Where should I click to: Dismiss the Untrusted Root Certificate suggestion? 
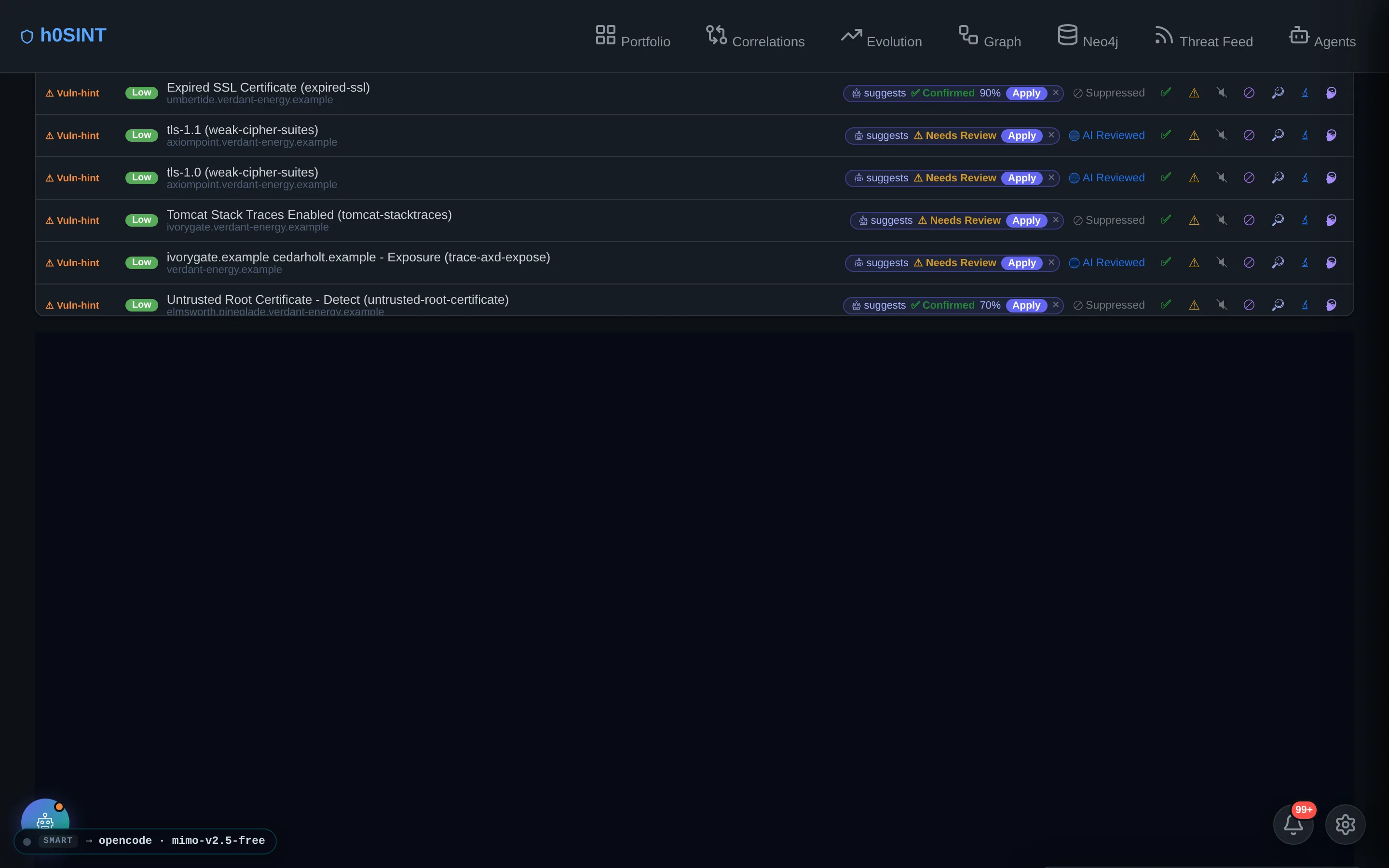coord(1056,305)
